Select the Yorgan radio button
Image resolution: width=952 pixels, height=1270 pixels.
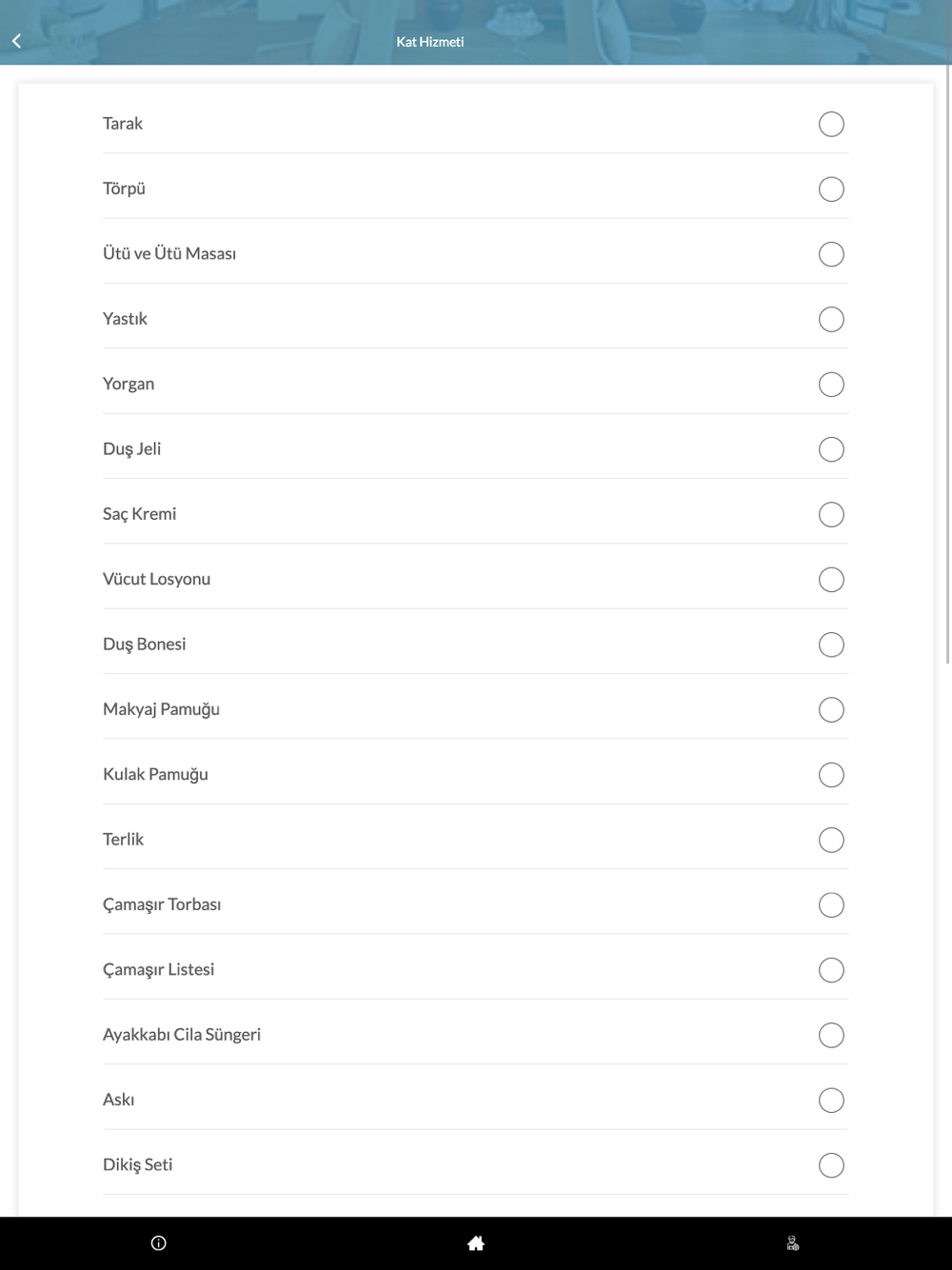831,384
